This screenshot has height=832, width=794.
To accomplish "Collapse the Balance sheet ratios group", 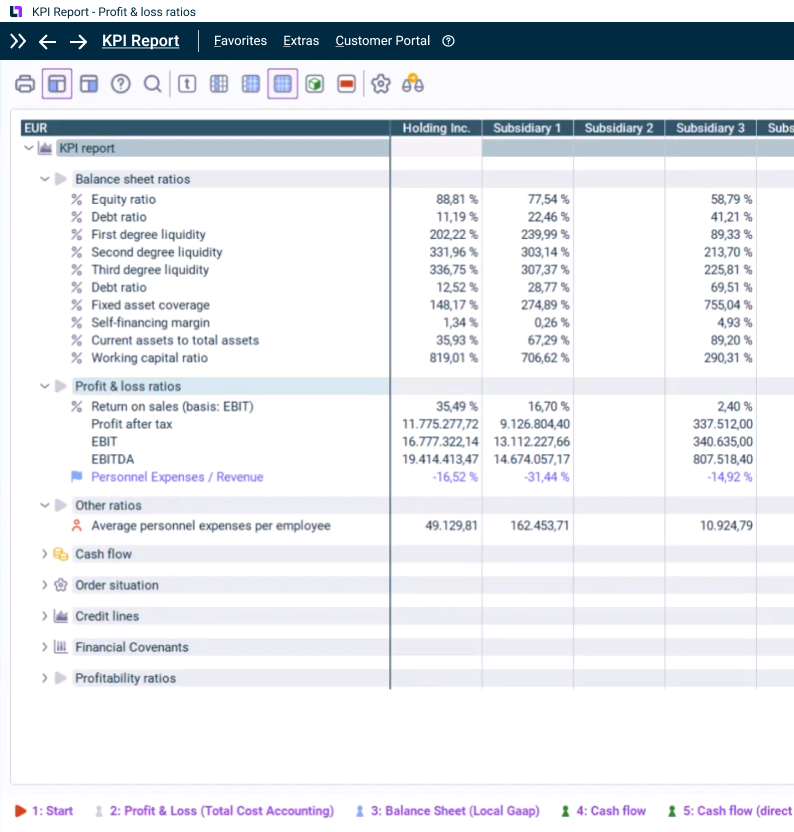I will (44, 180).
